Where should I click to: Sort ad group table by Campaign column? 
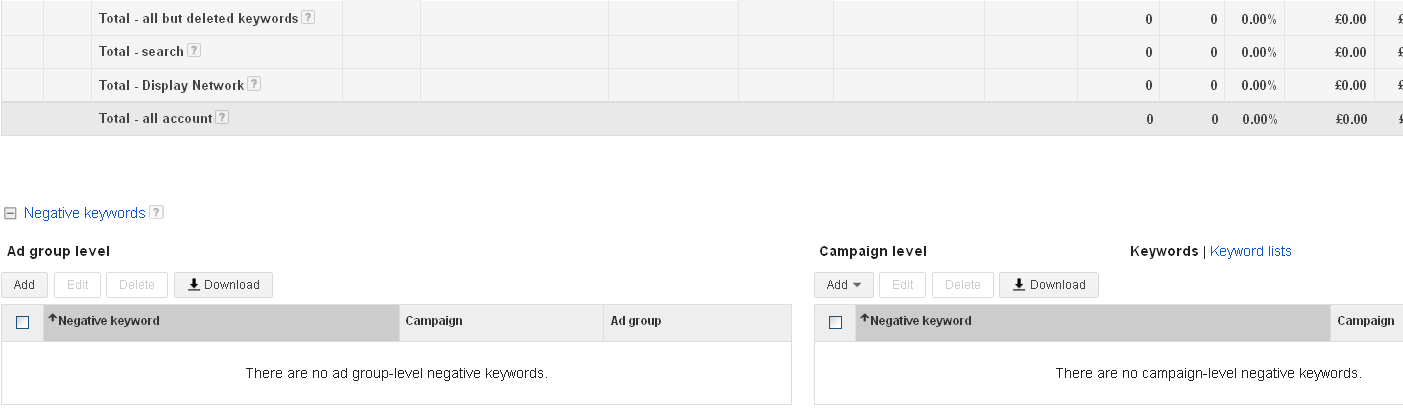click(433, 321)
